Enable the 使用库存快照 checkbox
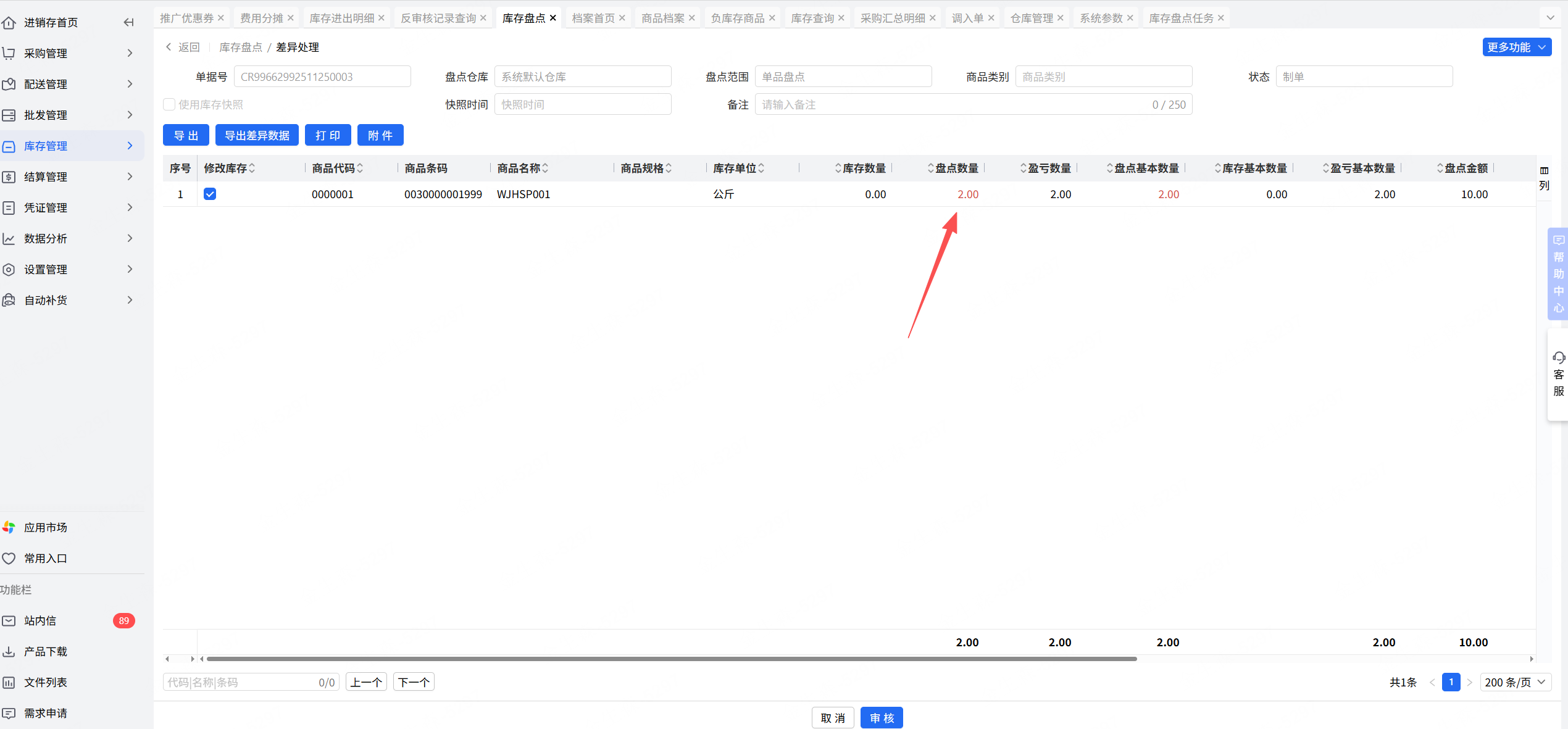This screenshot has height=729, width=1568. click(x=169, y=104)
